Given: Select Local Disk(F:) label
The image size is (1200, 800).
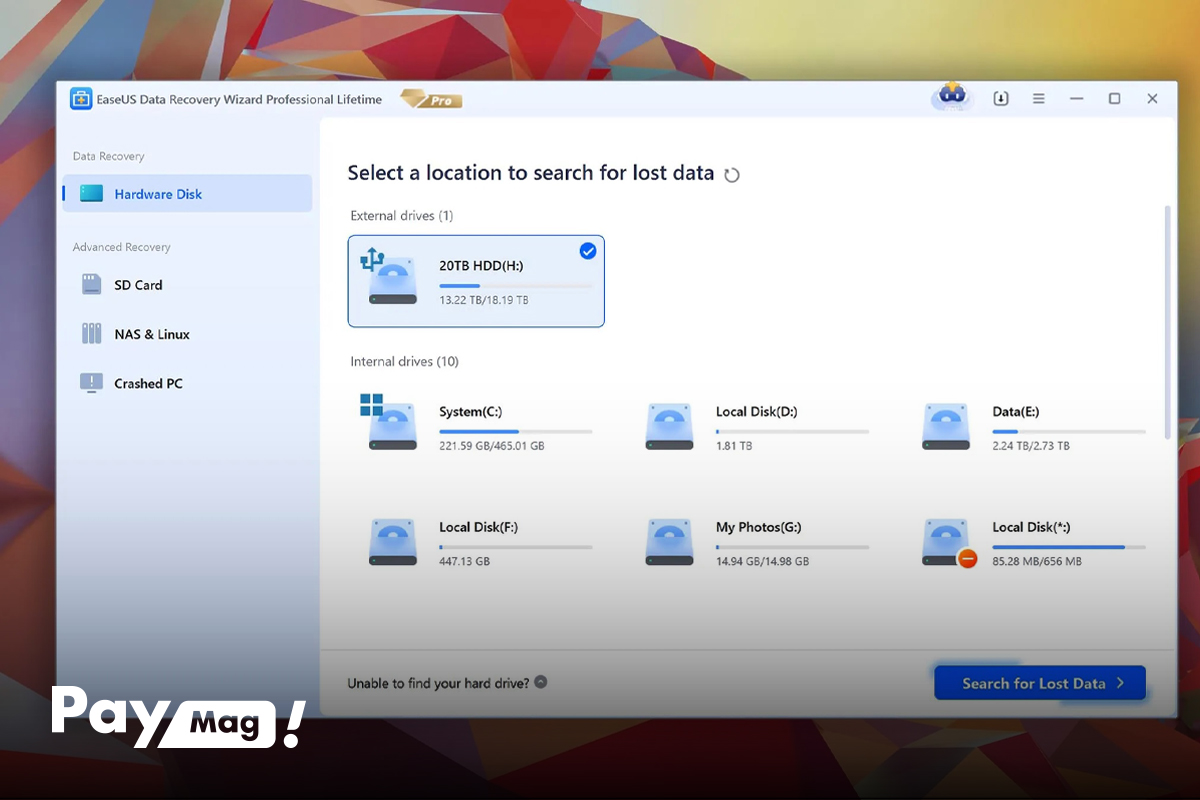Looking at the screenshot, I should click(x=478, y=527).
